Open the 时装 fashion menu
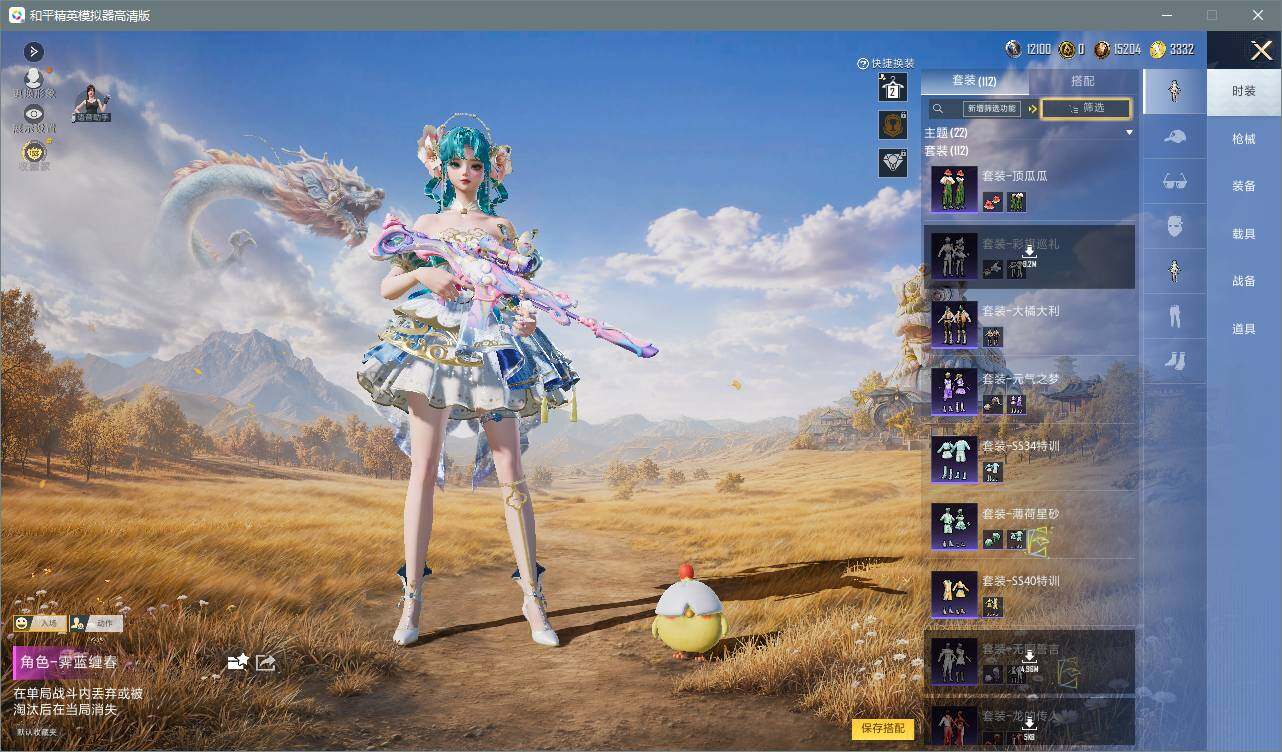 [1244, 91]
